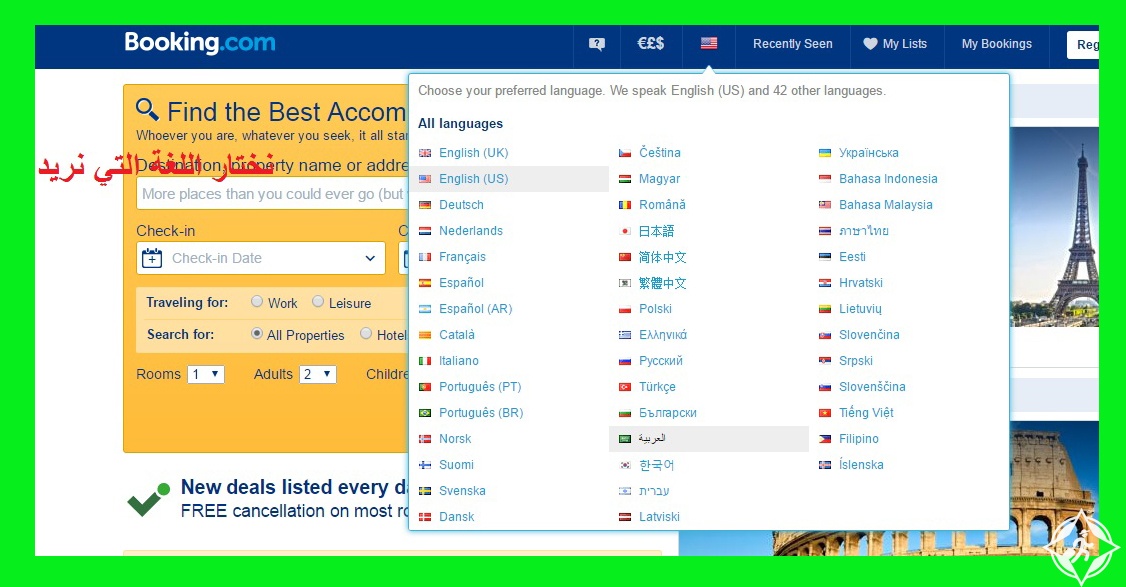Click the Chinese flag beside 简体中文
Screen dimensions: 1126x587
[x=625, y=256]
